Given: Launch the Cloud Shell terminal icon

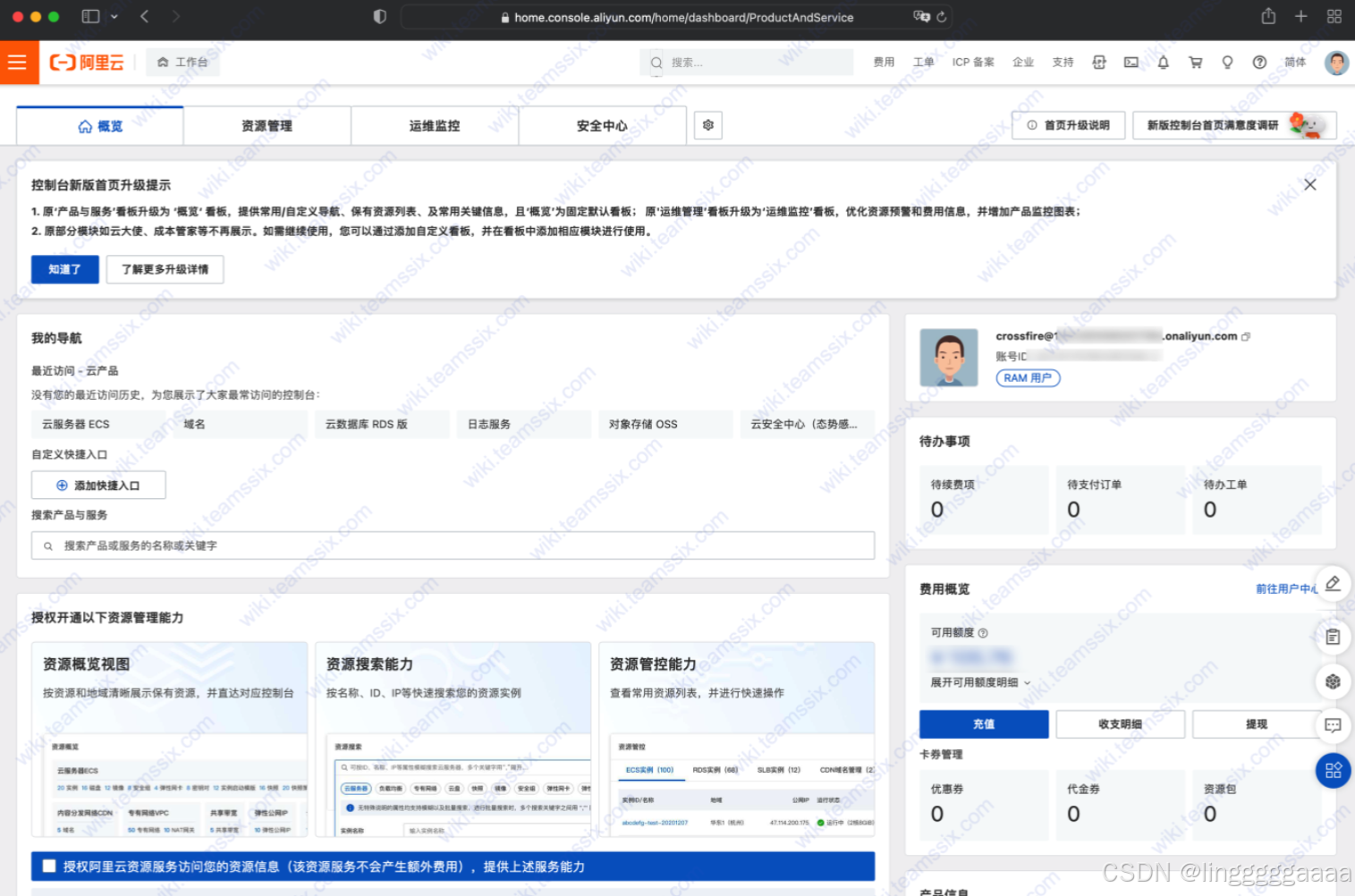Looking at the screenshot, I should pos(1131,63).
